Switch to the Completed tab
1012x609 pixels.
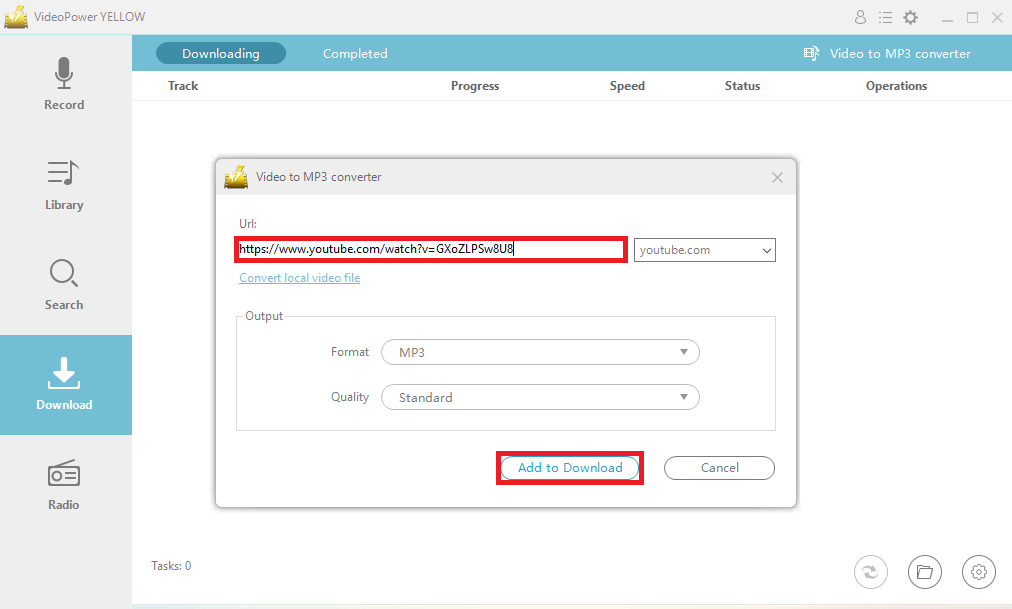coord(355,54)
